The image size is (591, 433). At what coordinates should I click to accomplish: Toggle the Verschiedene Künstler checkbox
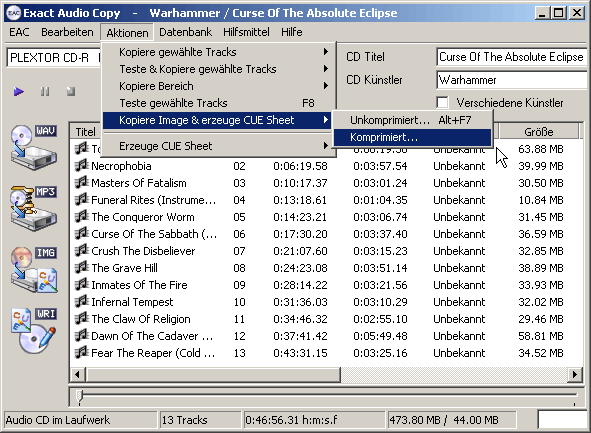(442, 103)
